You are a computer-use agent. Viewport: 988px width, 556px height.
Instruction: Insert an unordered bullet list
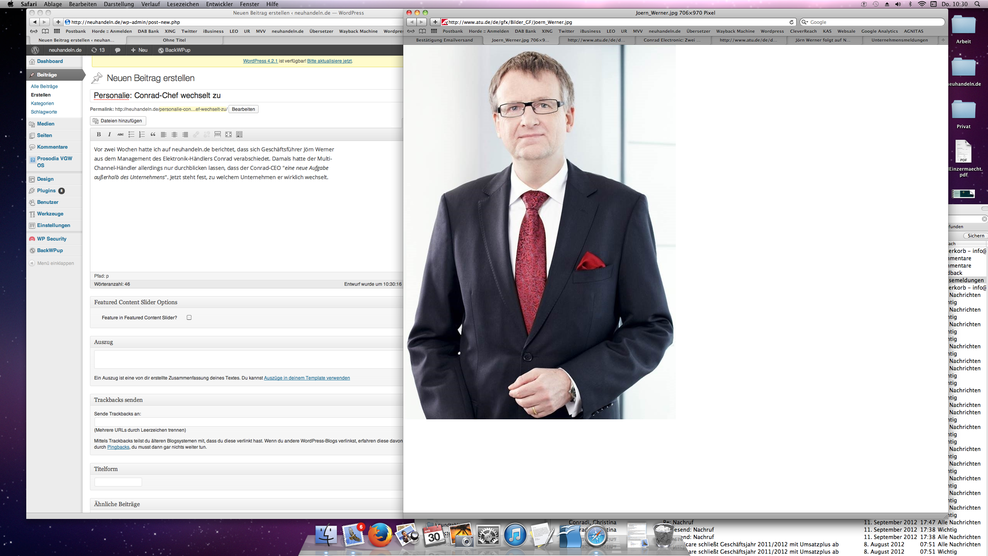click(131, 134)
